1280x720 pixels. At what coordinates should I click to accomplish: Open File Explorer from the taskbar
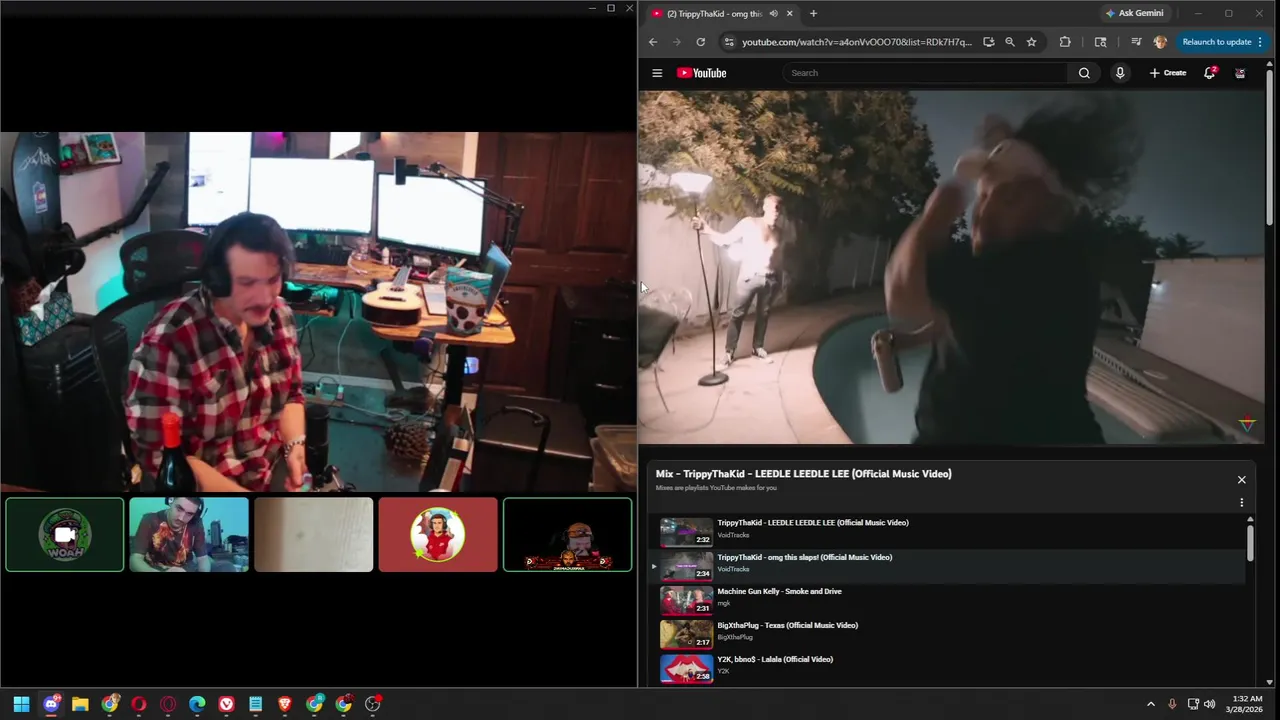[80, 704]
